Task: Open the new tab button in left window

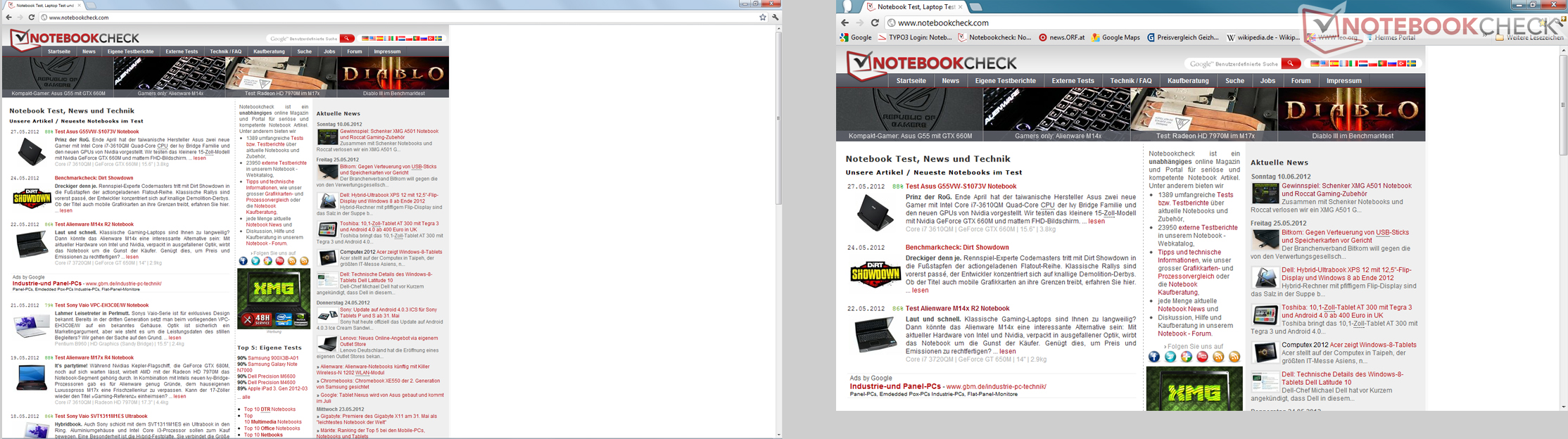Action: (x=91, y=5)
